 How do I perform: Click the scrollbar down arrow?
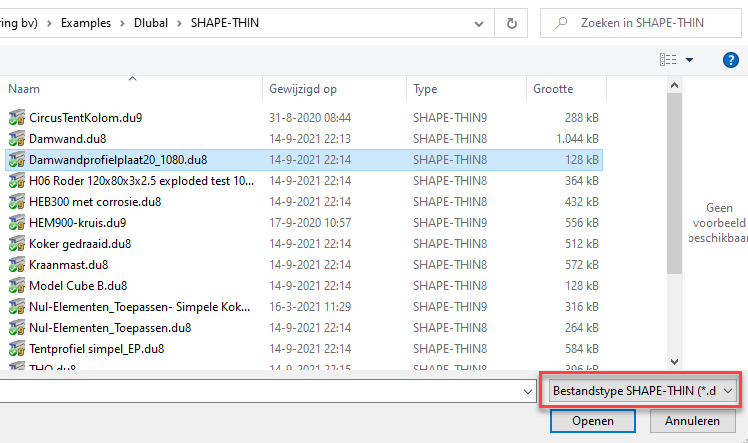[x=674, y=362]
